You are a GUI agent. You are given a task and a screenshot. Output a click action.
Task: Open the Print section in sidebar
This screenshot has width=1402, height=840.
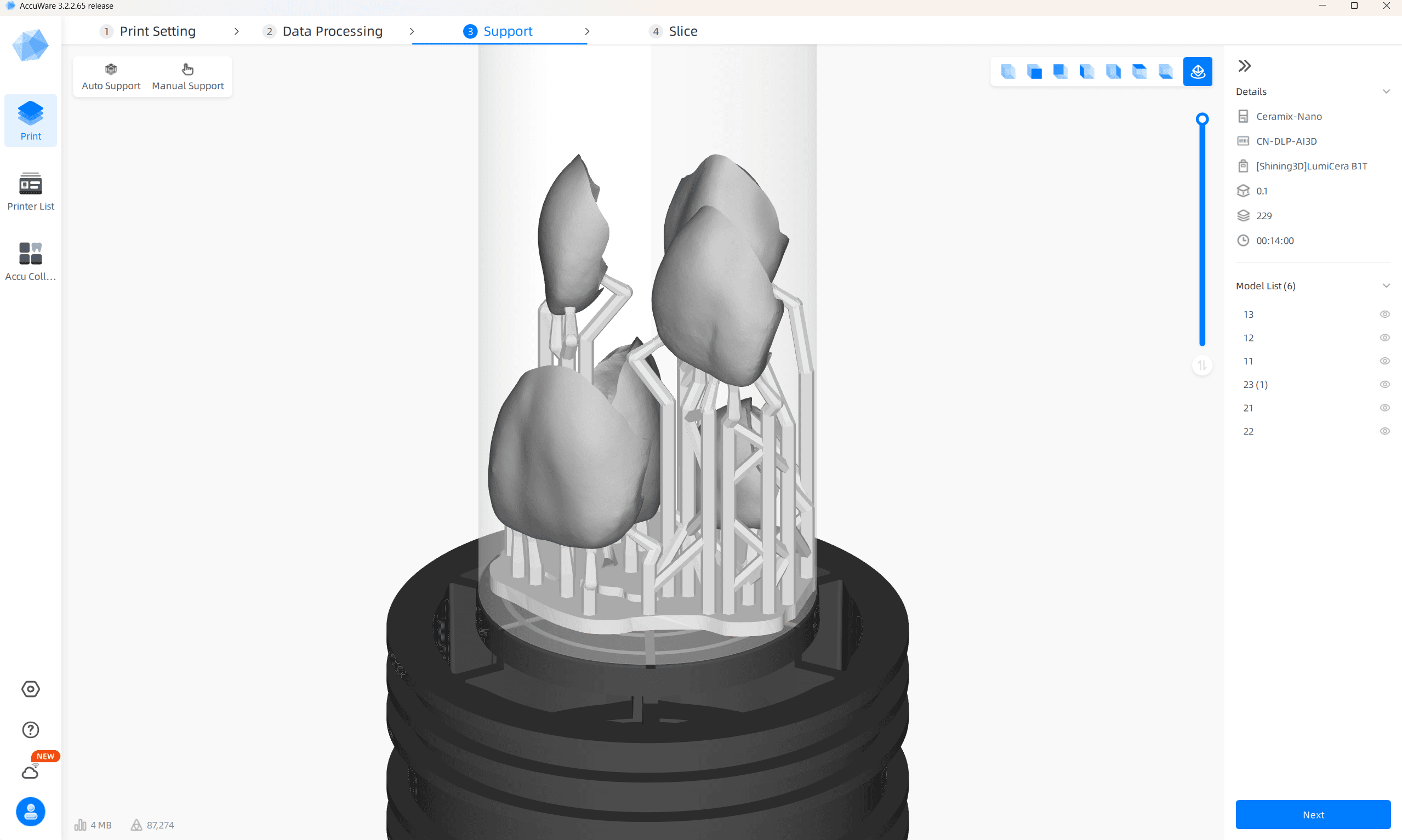(31, 121)
